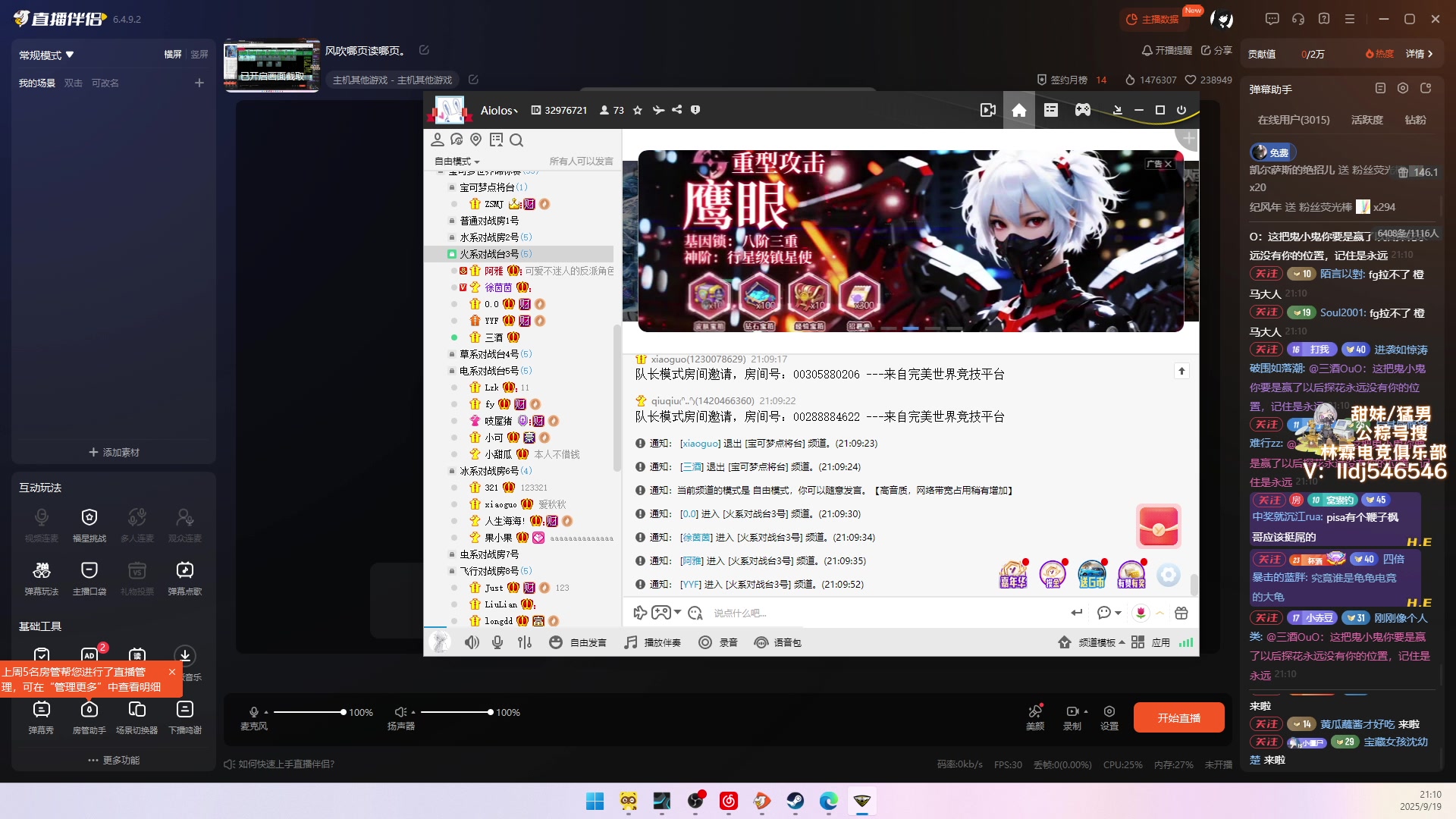Adjust 扬声器 volume slider

(x=457, y=712)
